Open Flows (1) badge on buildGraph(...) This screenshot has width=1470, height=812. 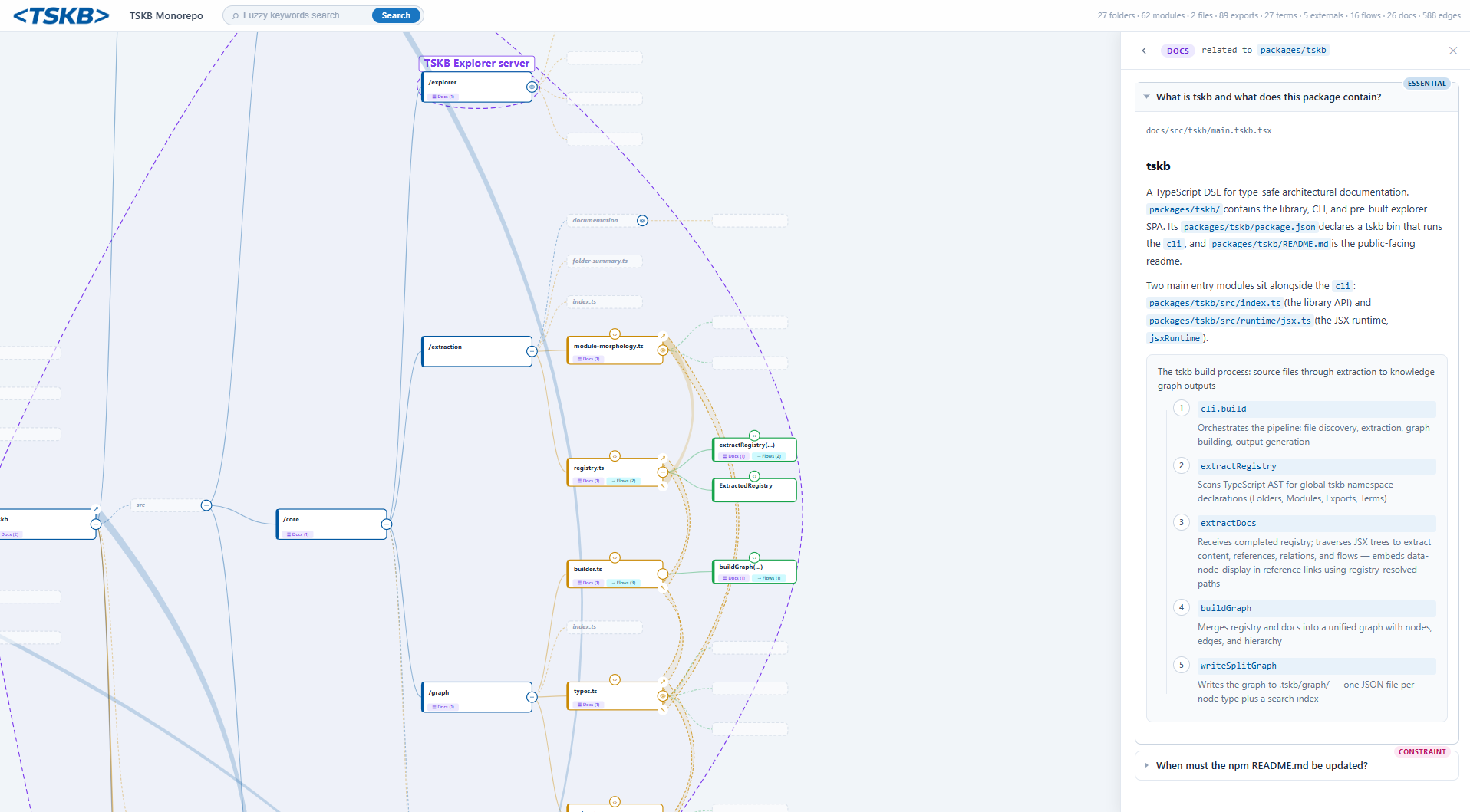[769, 578]
